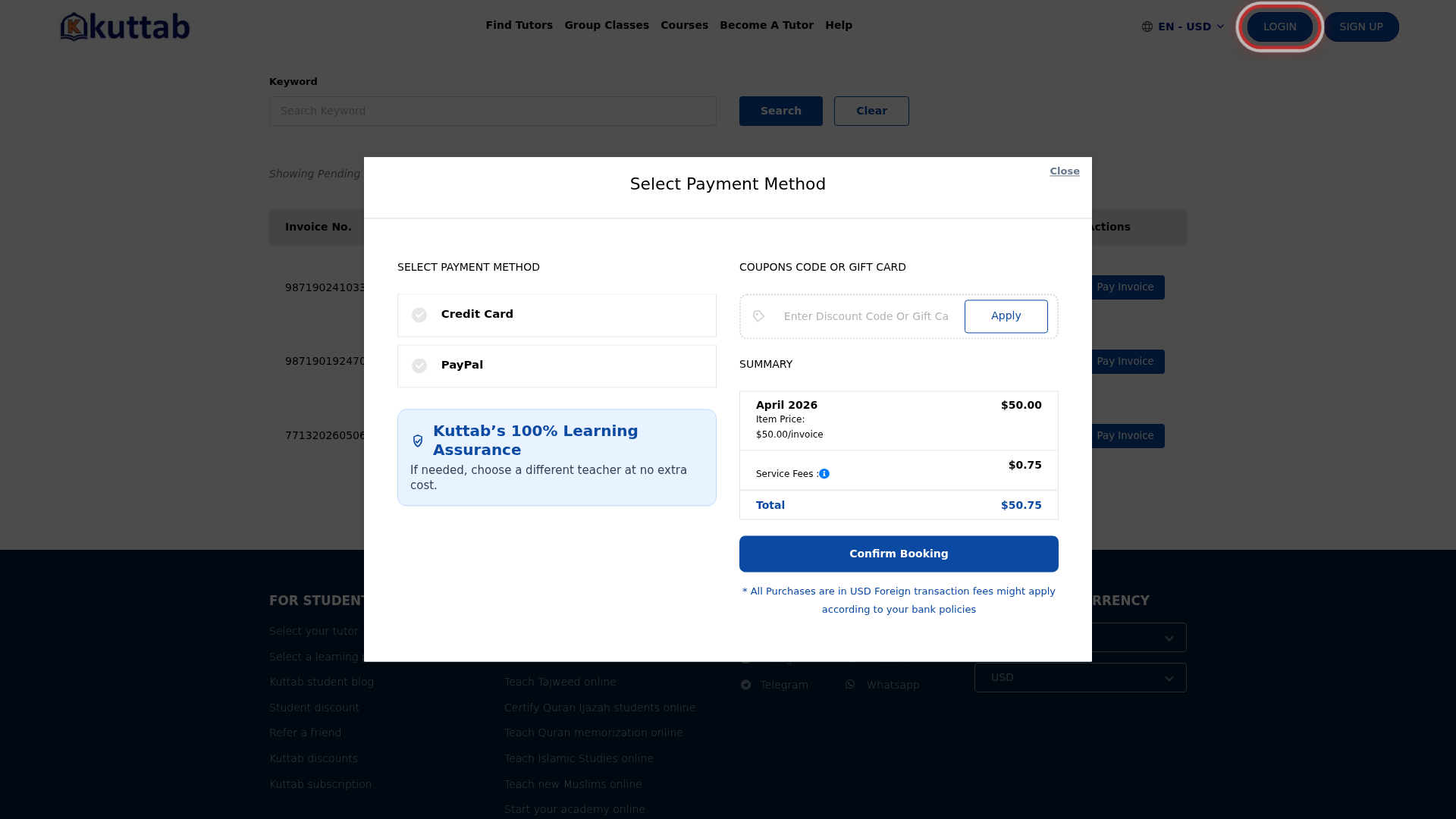Go to Courses menu item
This screenshot has height=819, width=1456.
tap(684, 25)
